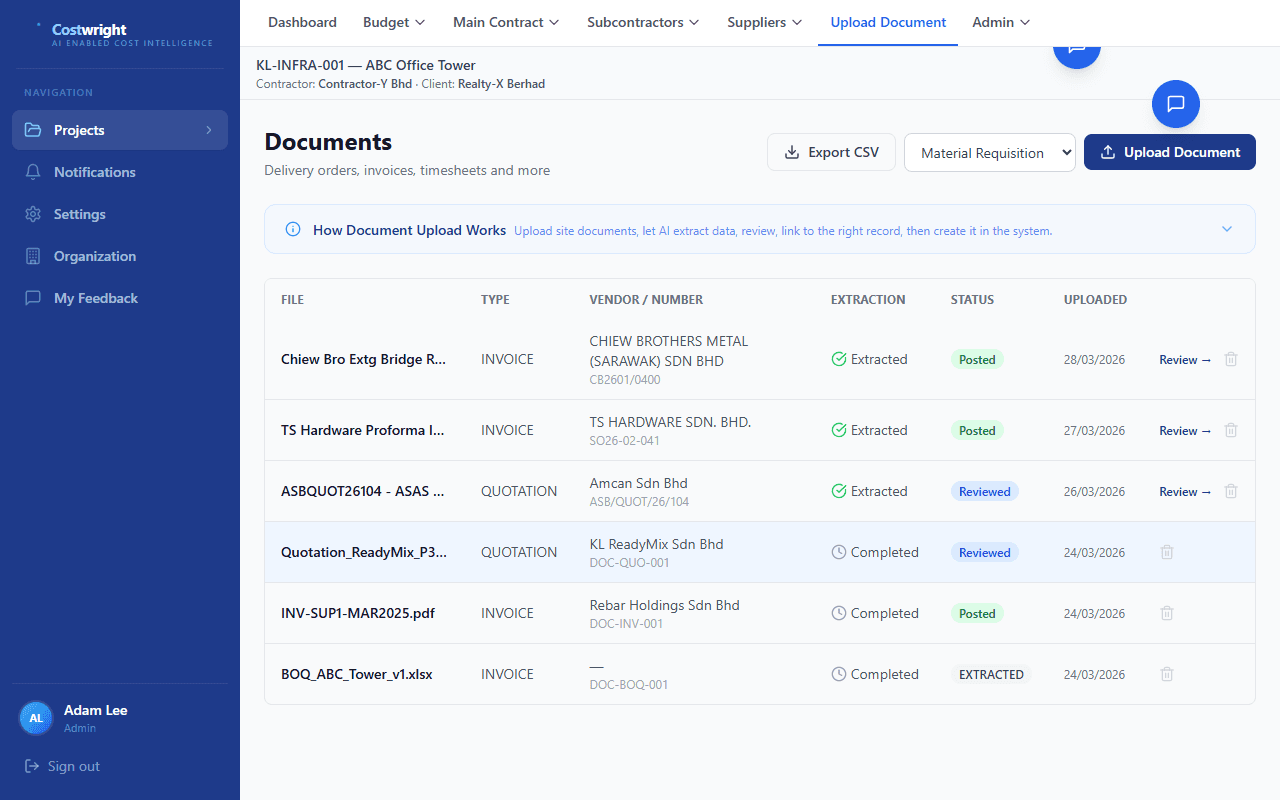The height and width of the screenshot is (800, 1280).
Task: Open the Main Contract dropdown menu
Action: click(x=506, y=22)
